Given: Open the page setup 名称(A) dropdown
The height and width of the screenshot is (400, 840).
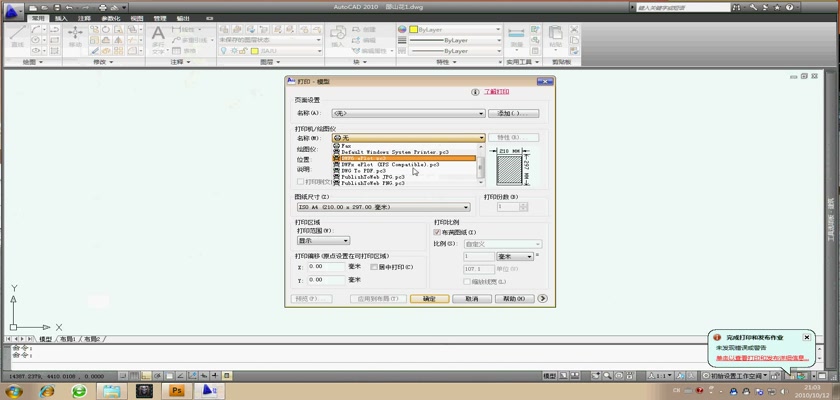Looking at the screenshot, I should click(408, 114).
